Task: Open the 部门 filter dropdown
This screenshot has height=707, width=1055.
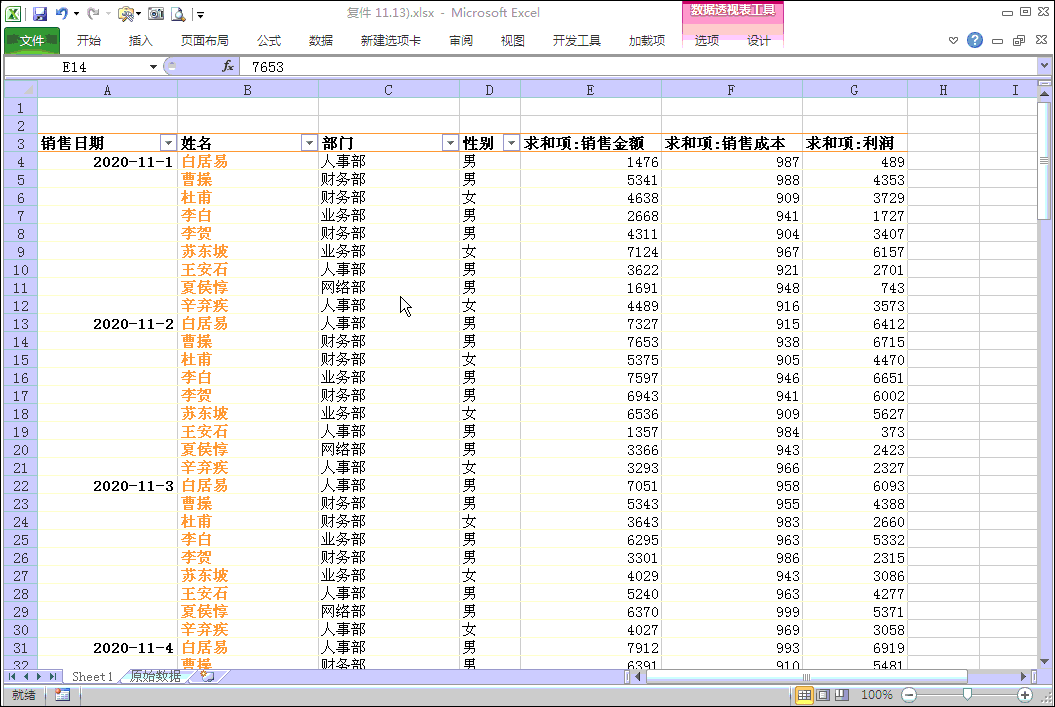Action: pyautogui.click(x=450, y=143)
